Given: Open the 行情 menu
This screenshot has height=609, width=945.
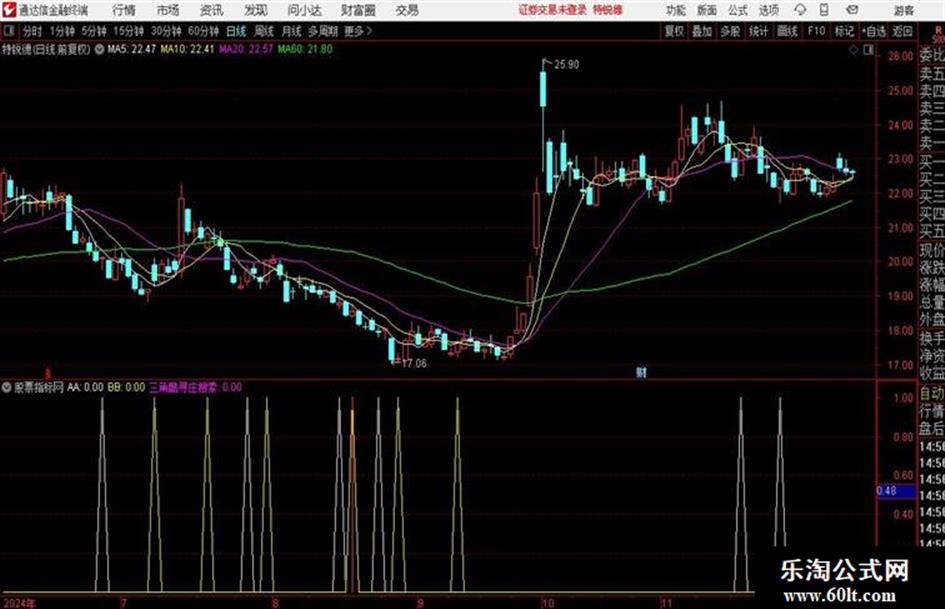Looking at the screenshot, I should pyautogui.click(x=124, y=10).
